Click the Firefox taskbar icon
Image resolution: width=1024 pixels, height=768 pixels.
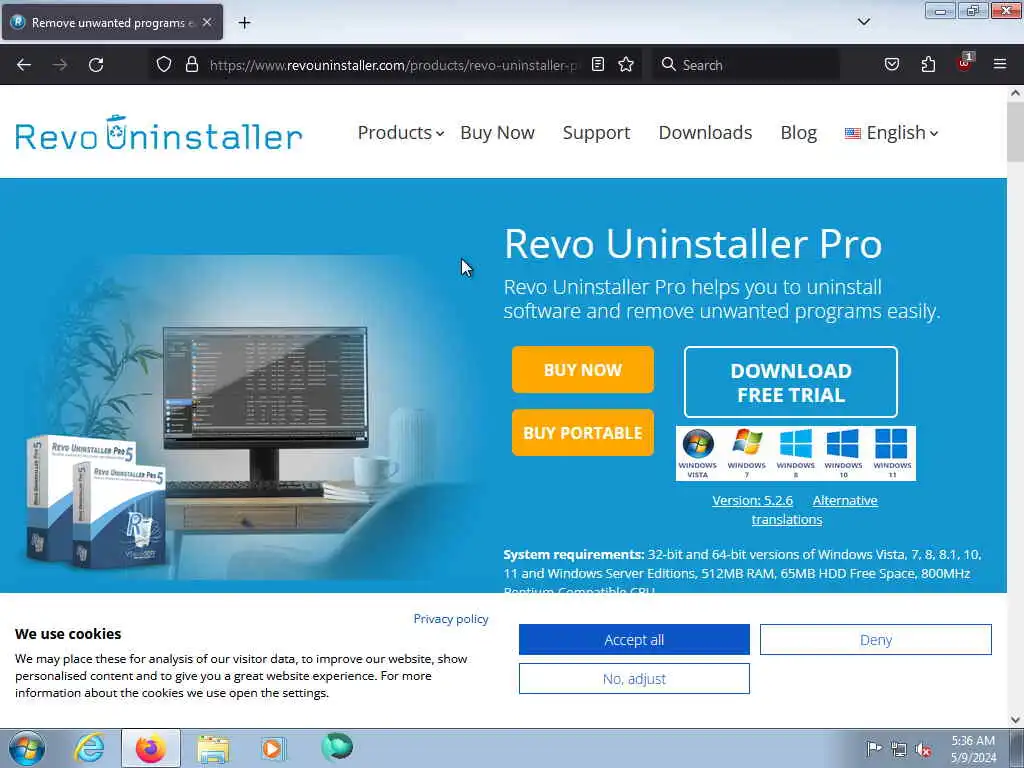tap(151, 748)
